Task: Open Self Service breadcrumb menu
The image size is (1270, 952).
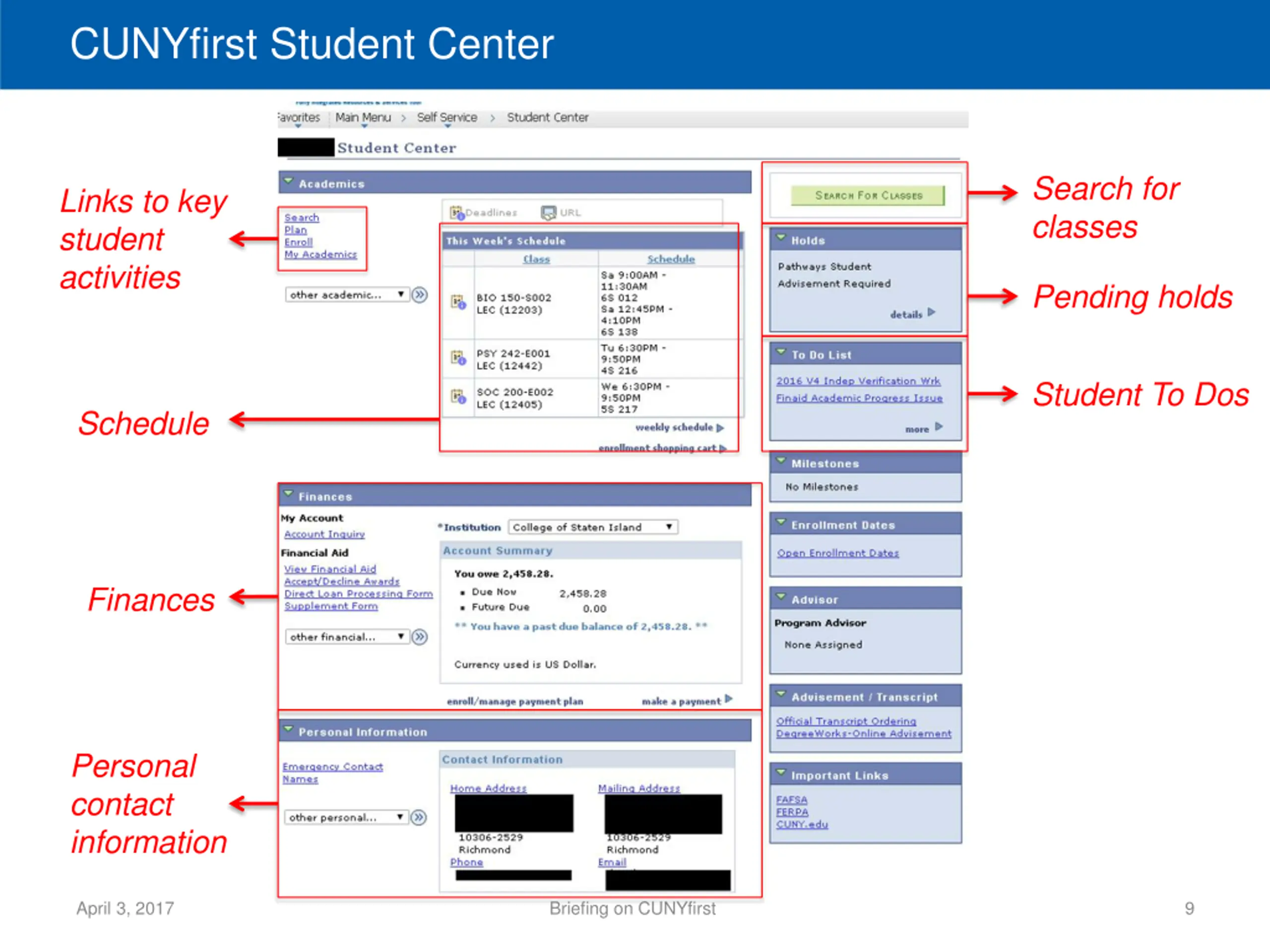Action: coord(446,118)
